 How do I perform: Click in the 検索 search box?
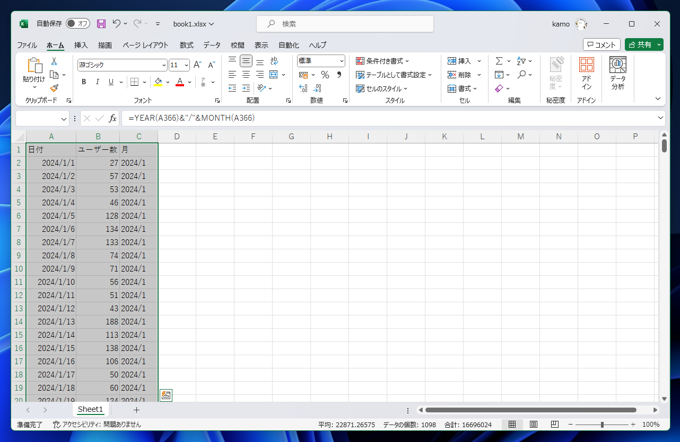pos(345,24)
